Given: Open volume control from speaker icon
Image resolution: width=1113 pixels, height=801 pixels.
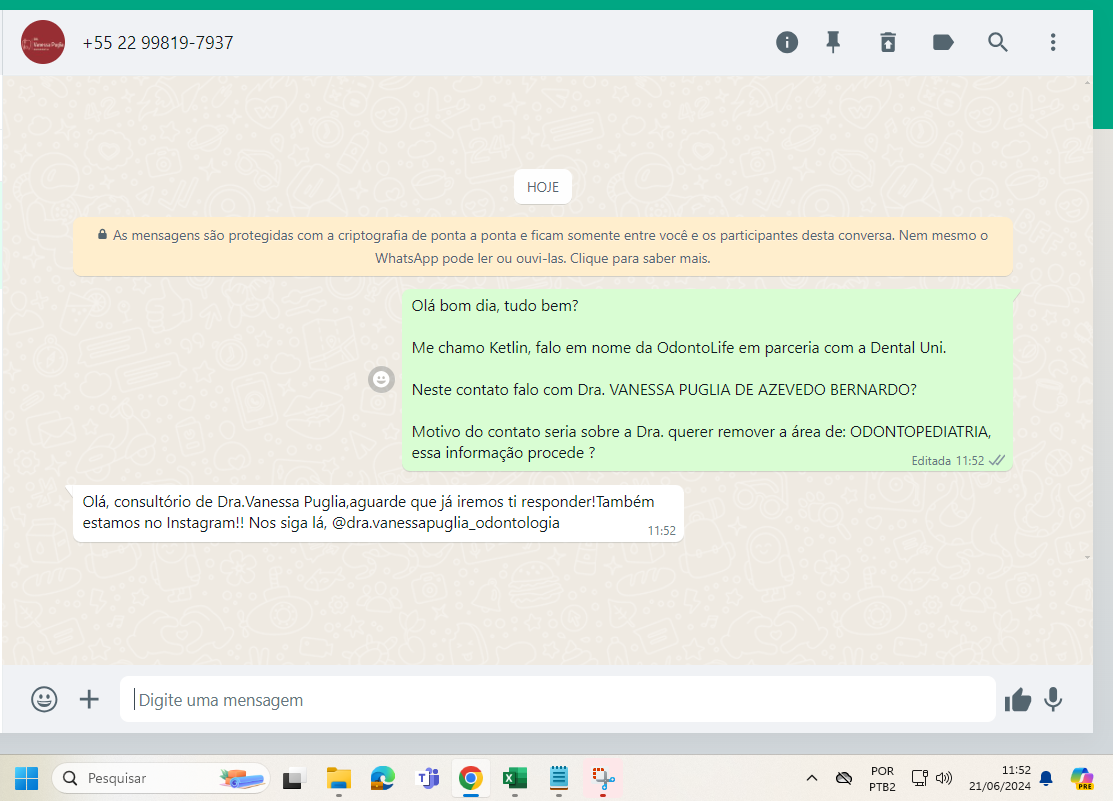Looking at the screenshot, I should 943,778.
